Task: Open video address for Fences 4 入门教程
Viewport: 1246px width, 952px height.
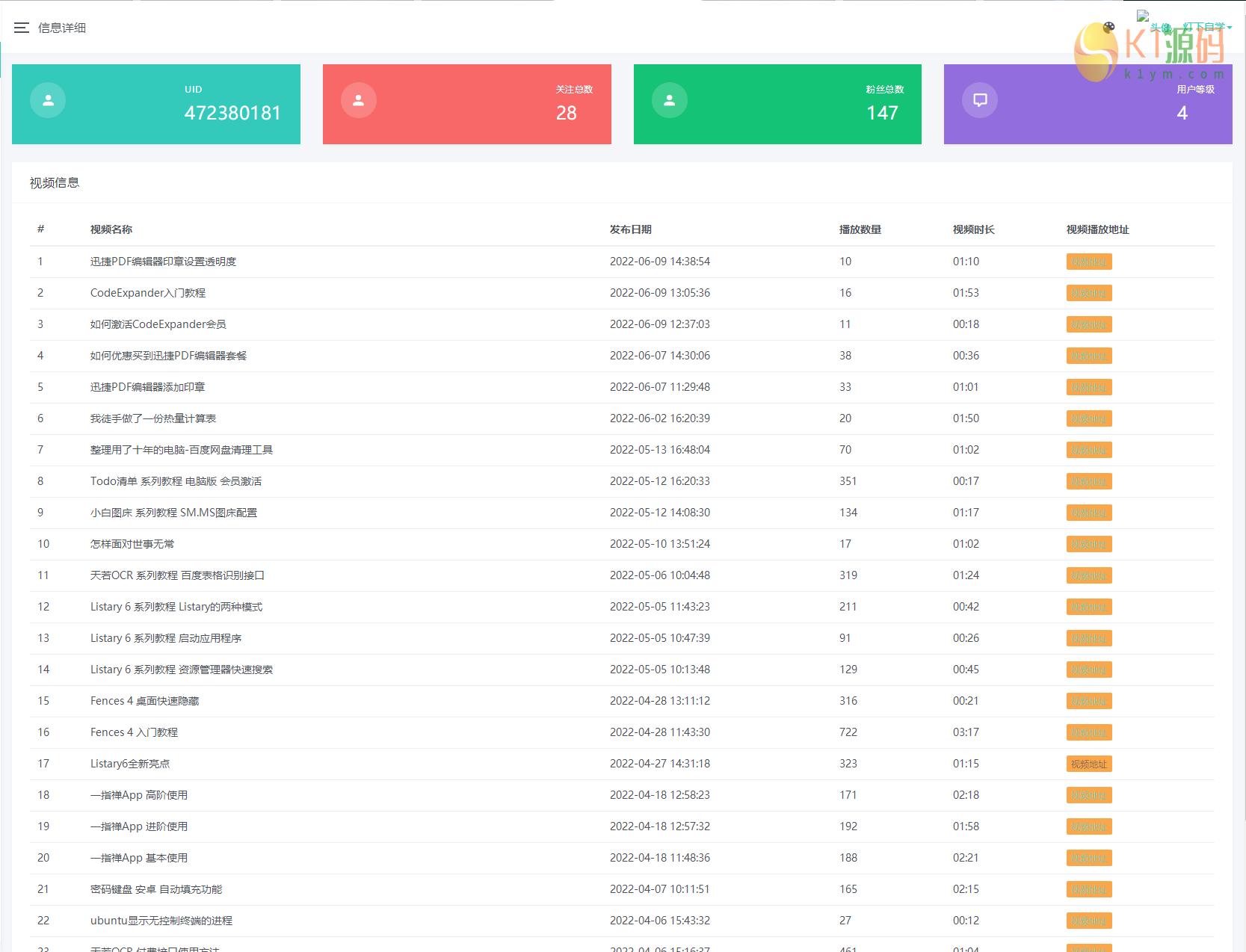Action: [1089, 732]
